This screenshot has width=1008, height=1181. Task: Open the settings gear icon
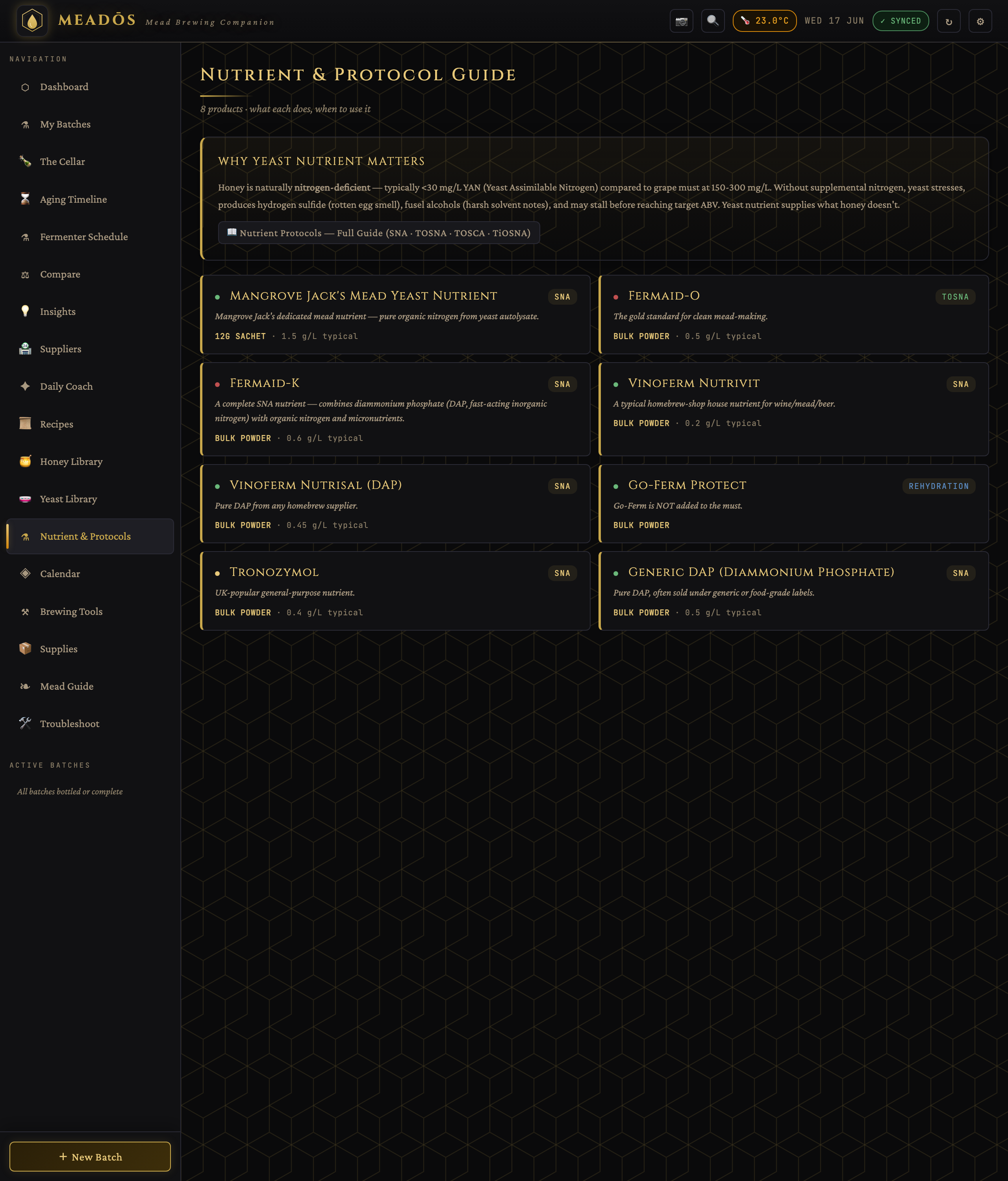980,21
